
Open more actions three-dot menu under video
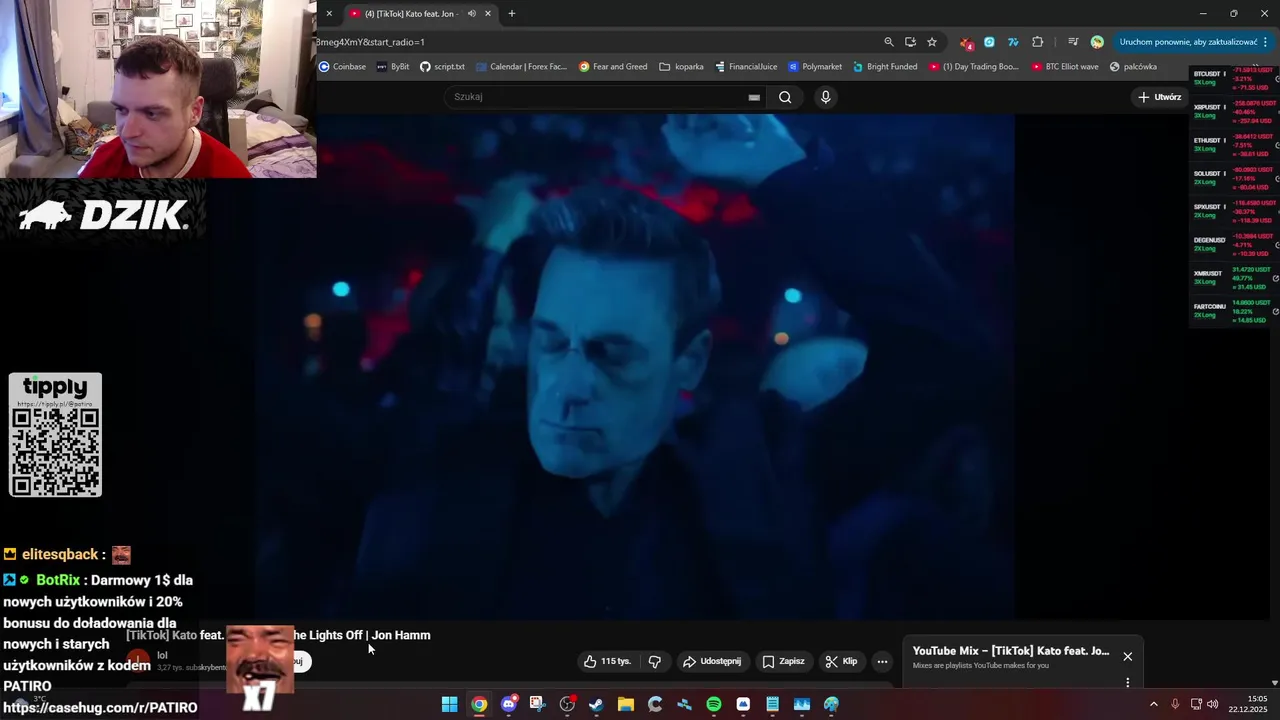[x=882, y=661]
